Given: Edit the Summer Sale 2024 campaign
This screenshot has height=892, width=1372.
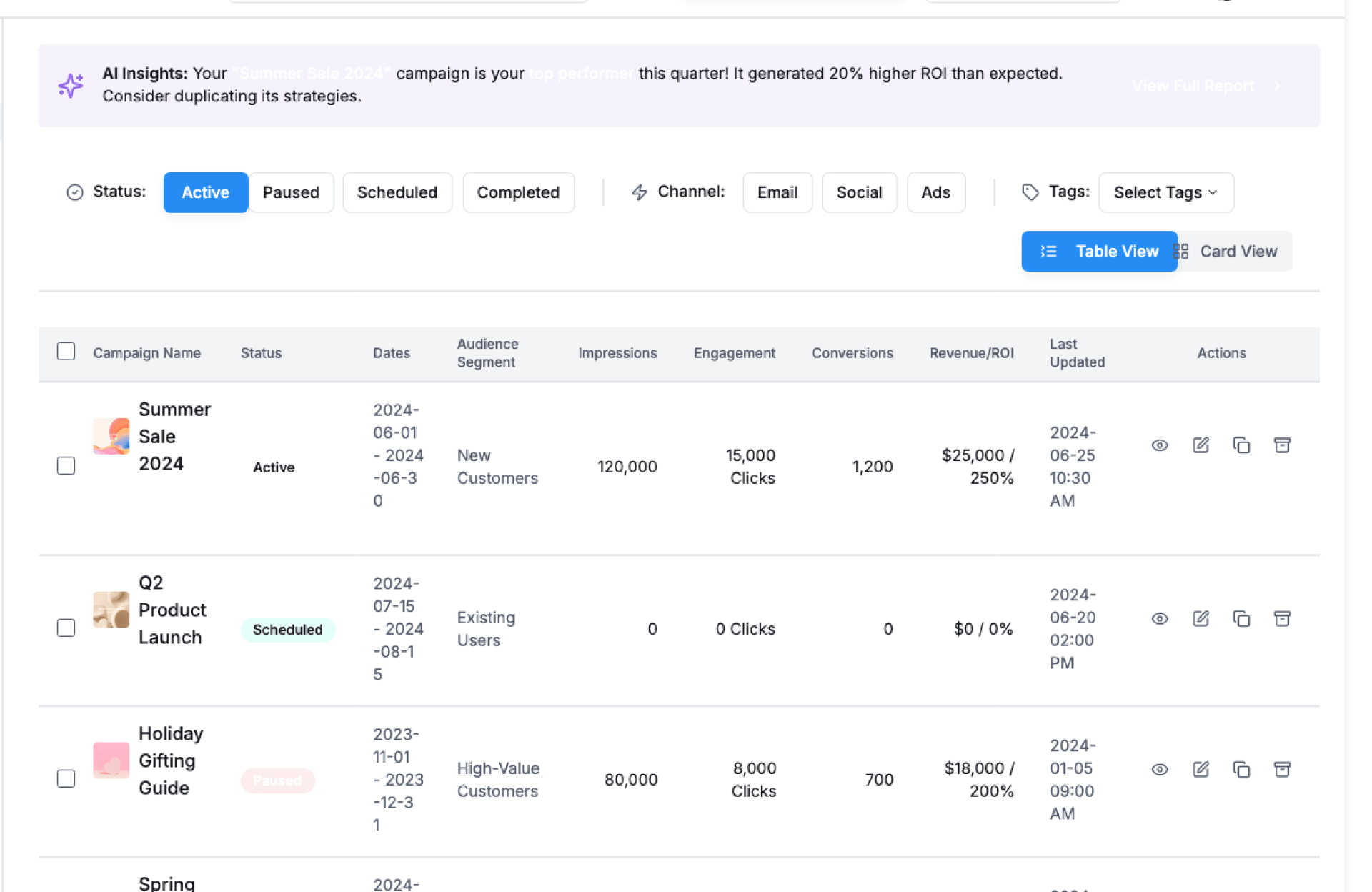Looking at the screenshot, I should pyautogui.click(x=1200, y=445).
